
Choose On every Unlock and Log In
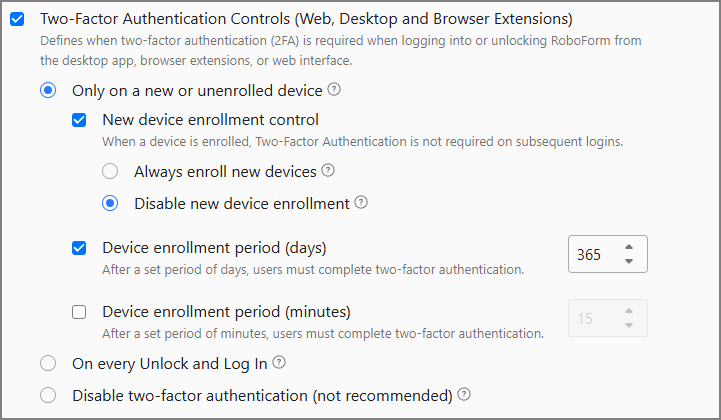(48, 363)
